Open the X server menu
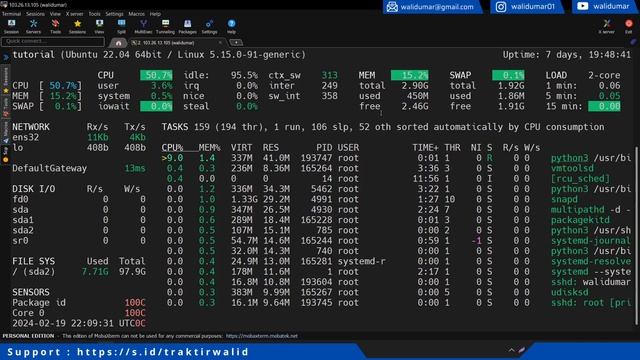Screen dimensions: 640x360 coord(74,14)
